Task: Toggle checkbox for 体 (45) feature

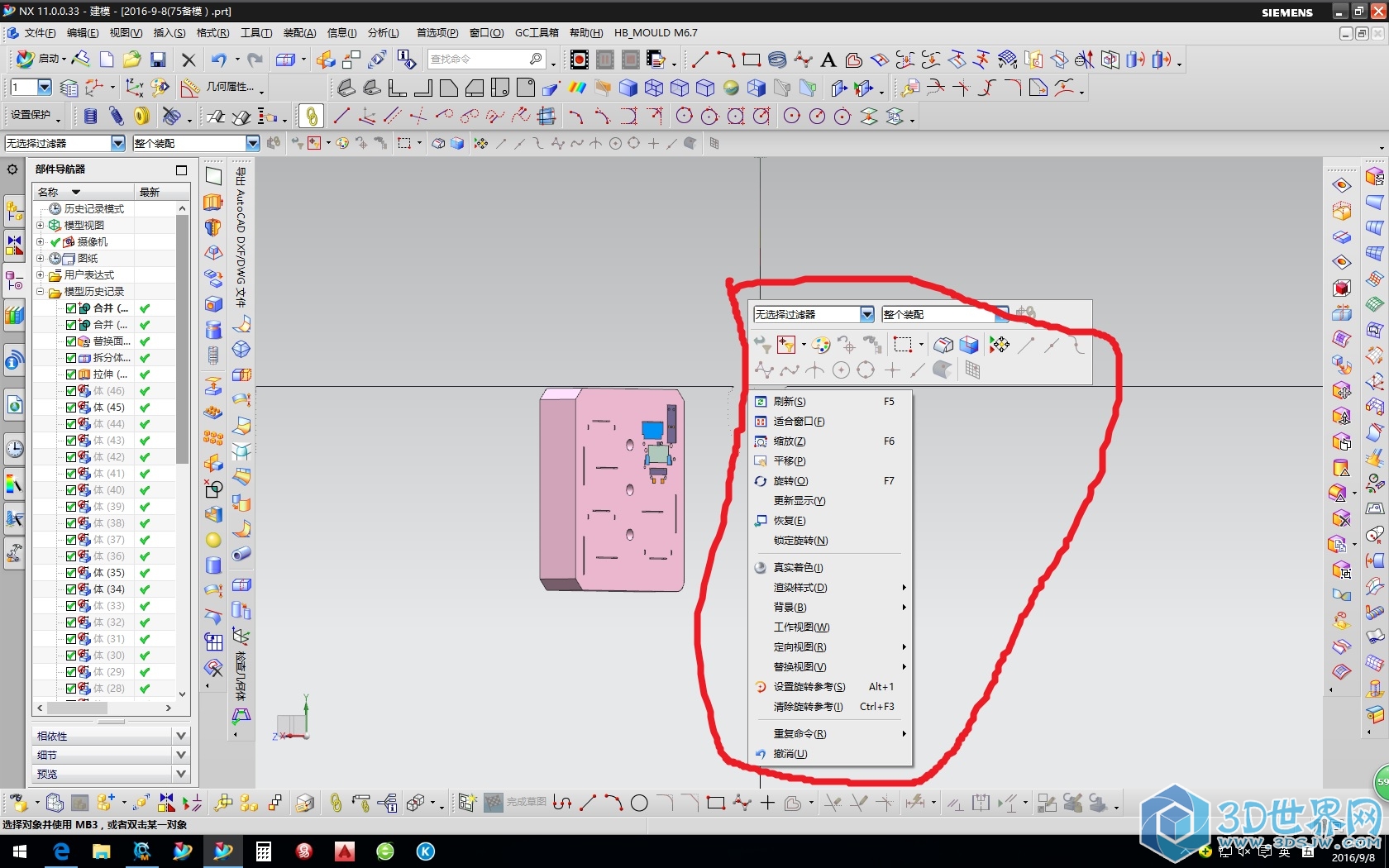Action: point(71,407)
